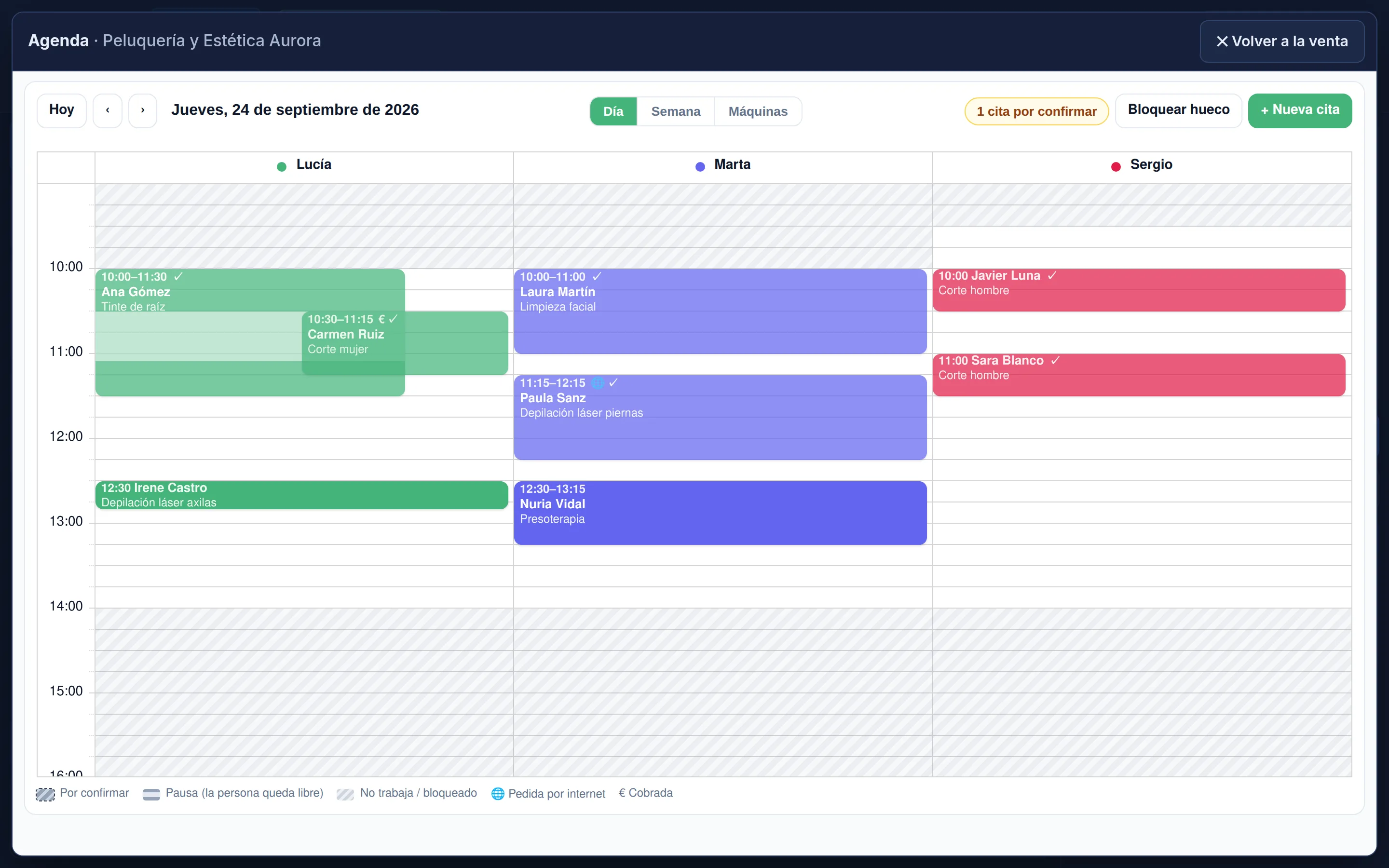The width and height of the screenshot is (1389, 868).
Task: Jump to today with the Hoy button
Action: coord(61,110)
